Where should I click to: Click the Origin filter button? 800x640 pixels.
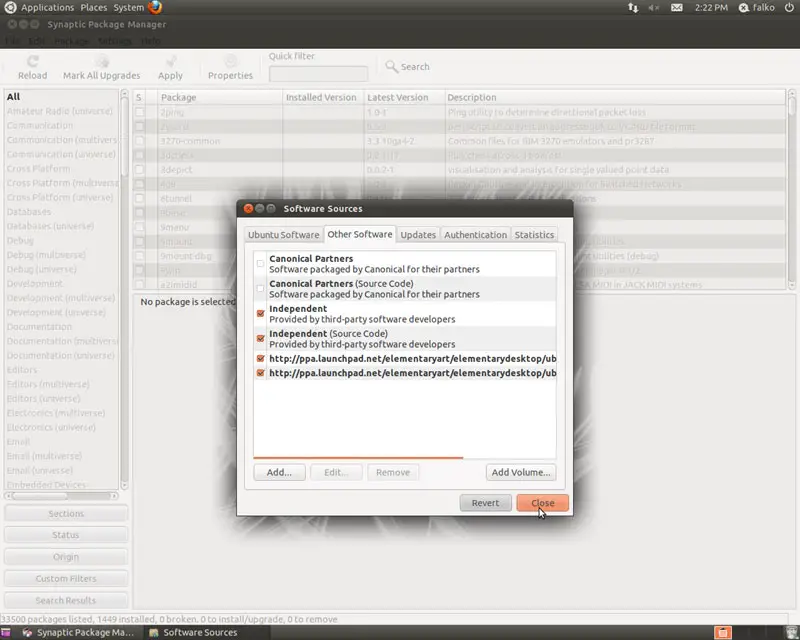click(66, 557)
